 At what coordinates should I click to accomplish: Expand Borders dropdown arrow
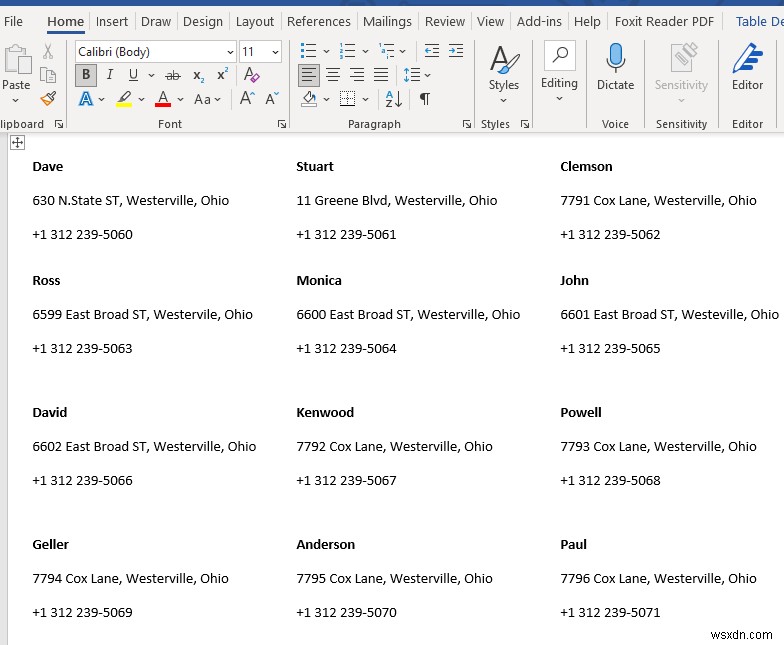pyautogui.click(x=366, y=100)
